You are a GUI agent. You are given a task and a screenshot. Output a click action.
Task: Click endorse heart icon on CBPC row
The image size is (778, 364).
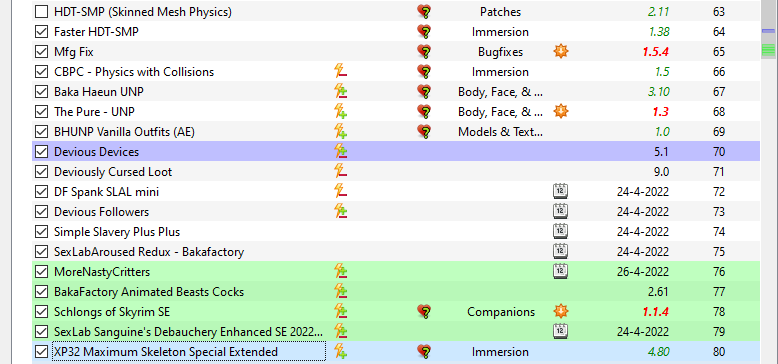point(424,71)
